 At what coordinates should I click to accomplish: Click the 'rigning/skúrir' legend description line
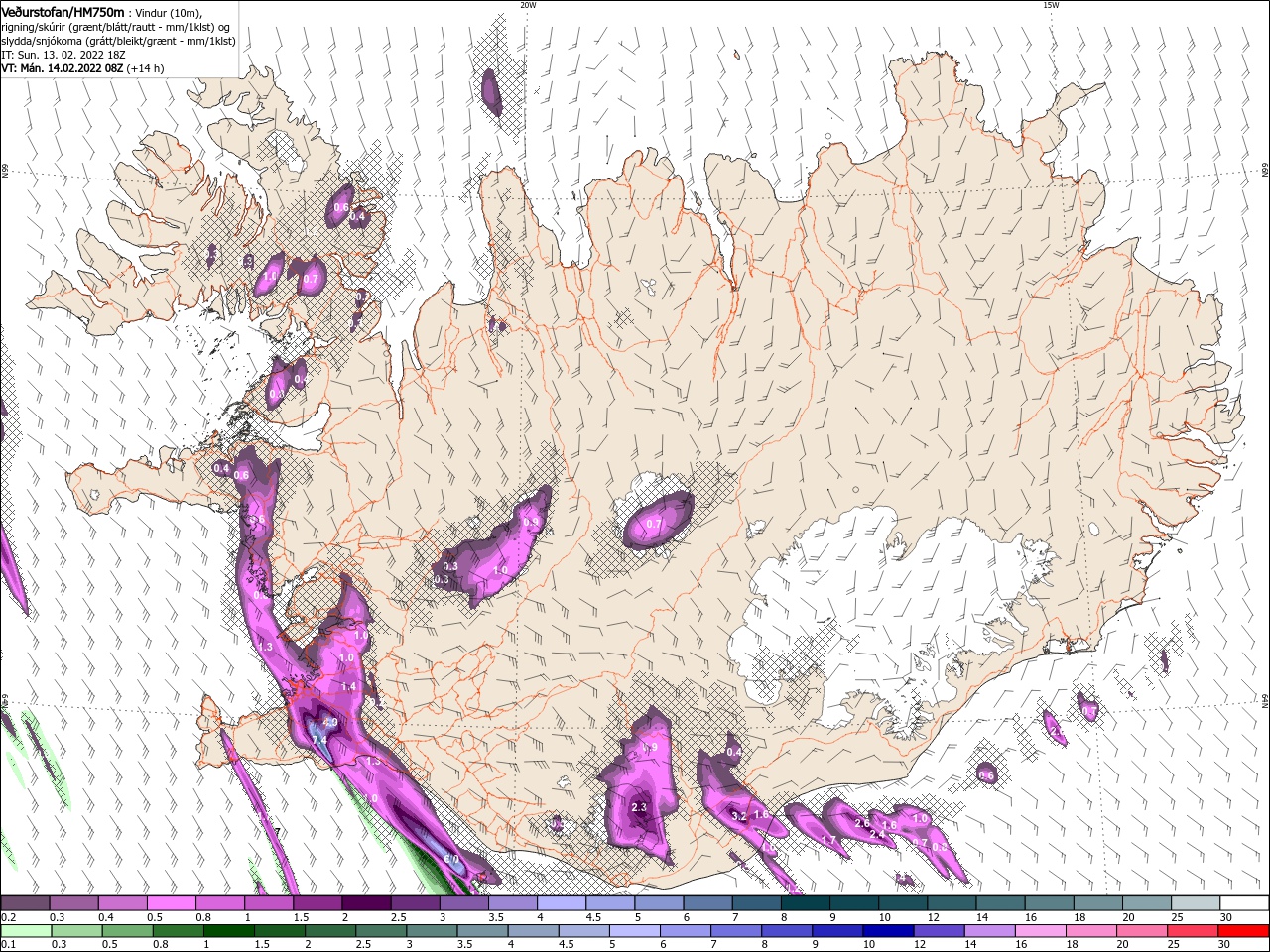[x=115, y=27]
